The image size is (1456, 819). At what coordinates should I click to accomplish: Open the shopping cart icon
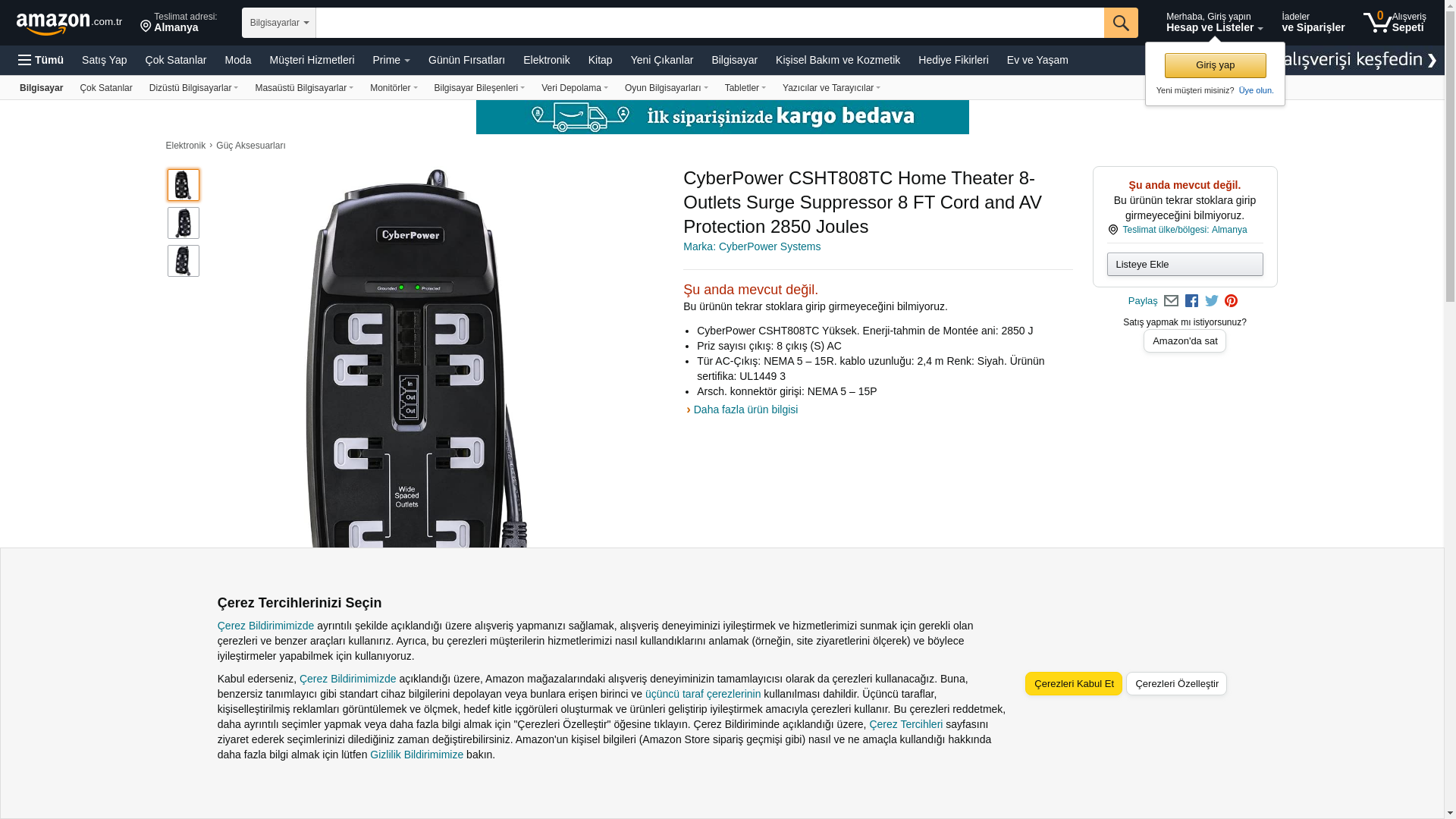[x=1377, y=23]
